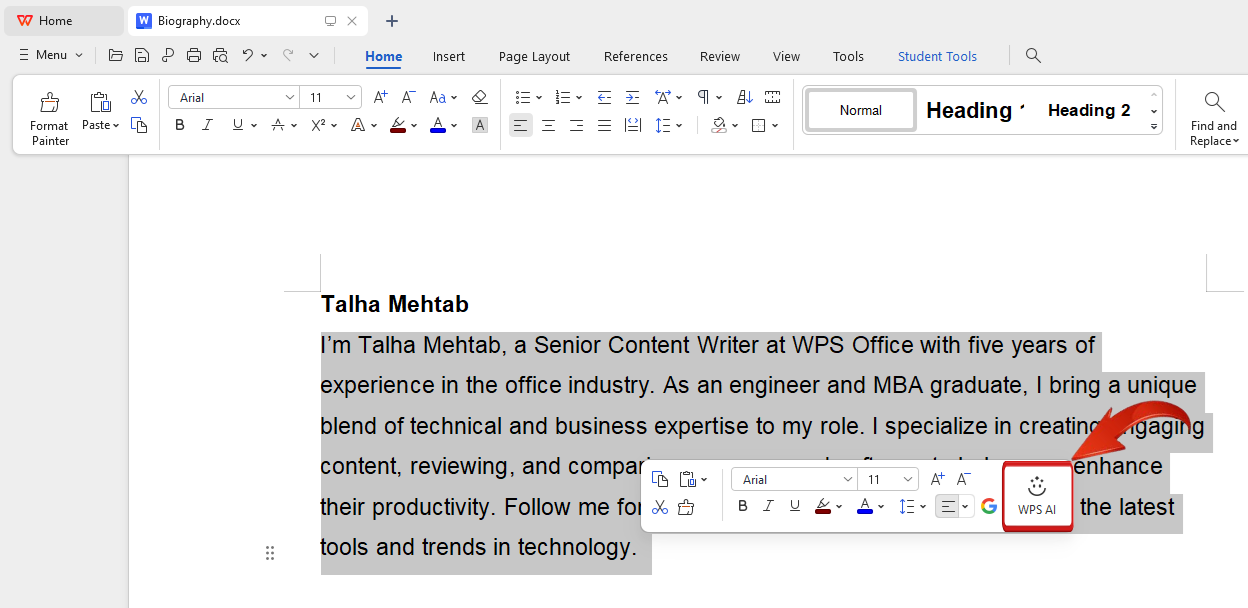Viewport: 1248px width, 608px height.
Task: Click the Sort icon in ribbon
Action: pos(744,97)
